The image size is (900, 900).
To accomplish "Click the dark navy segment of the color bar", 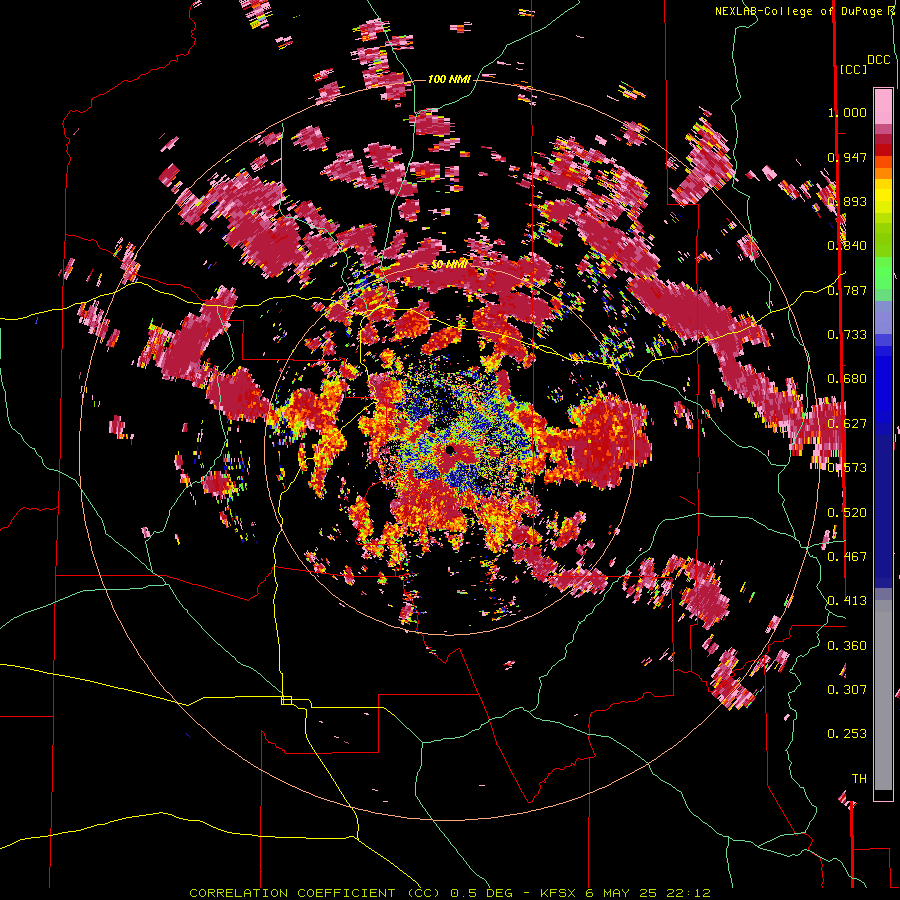I will pyautogui.click(x=883, y=505).
